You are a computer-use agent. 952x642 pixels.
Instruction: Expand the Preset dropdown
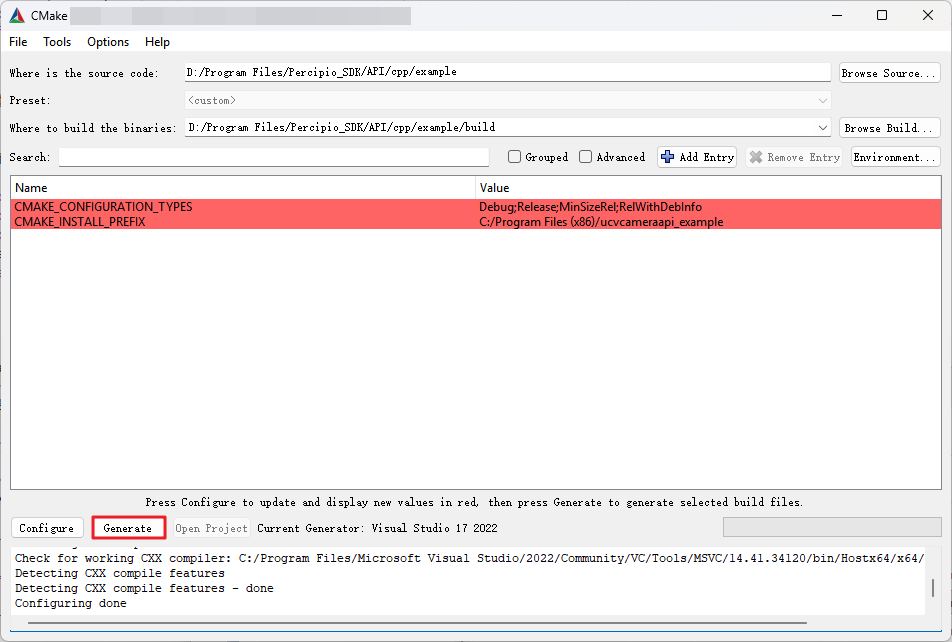(x=823, y=101)
